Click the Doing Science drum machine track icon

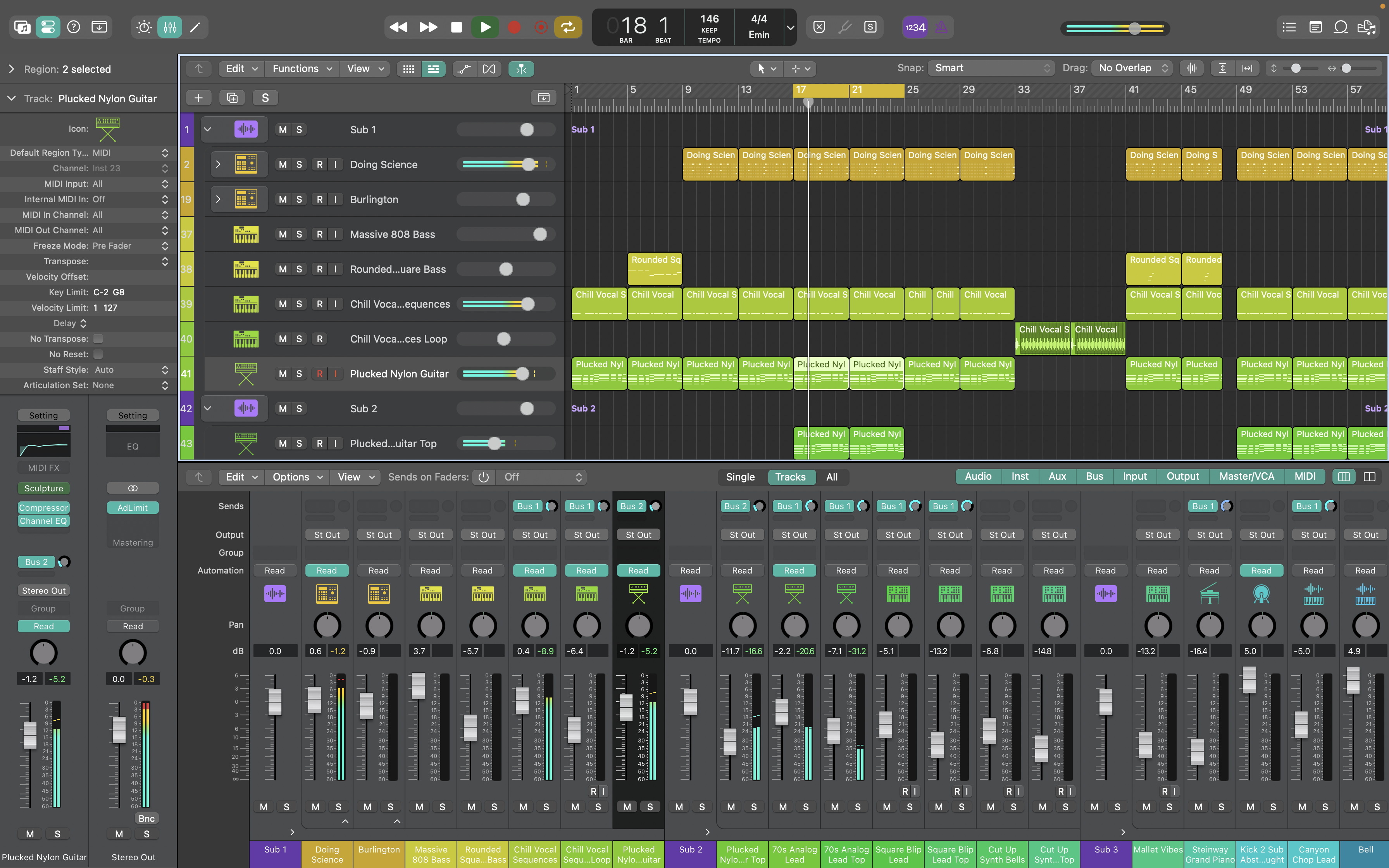click(246, 165)
